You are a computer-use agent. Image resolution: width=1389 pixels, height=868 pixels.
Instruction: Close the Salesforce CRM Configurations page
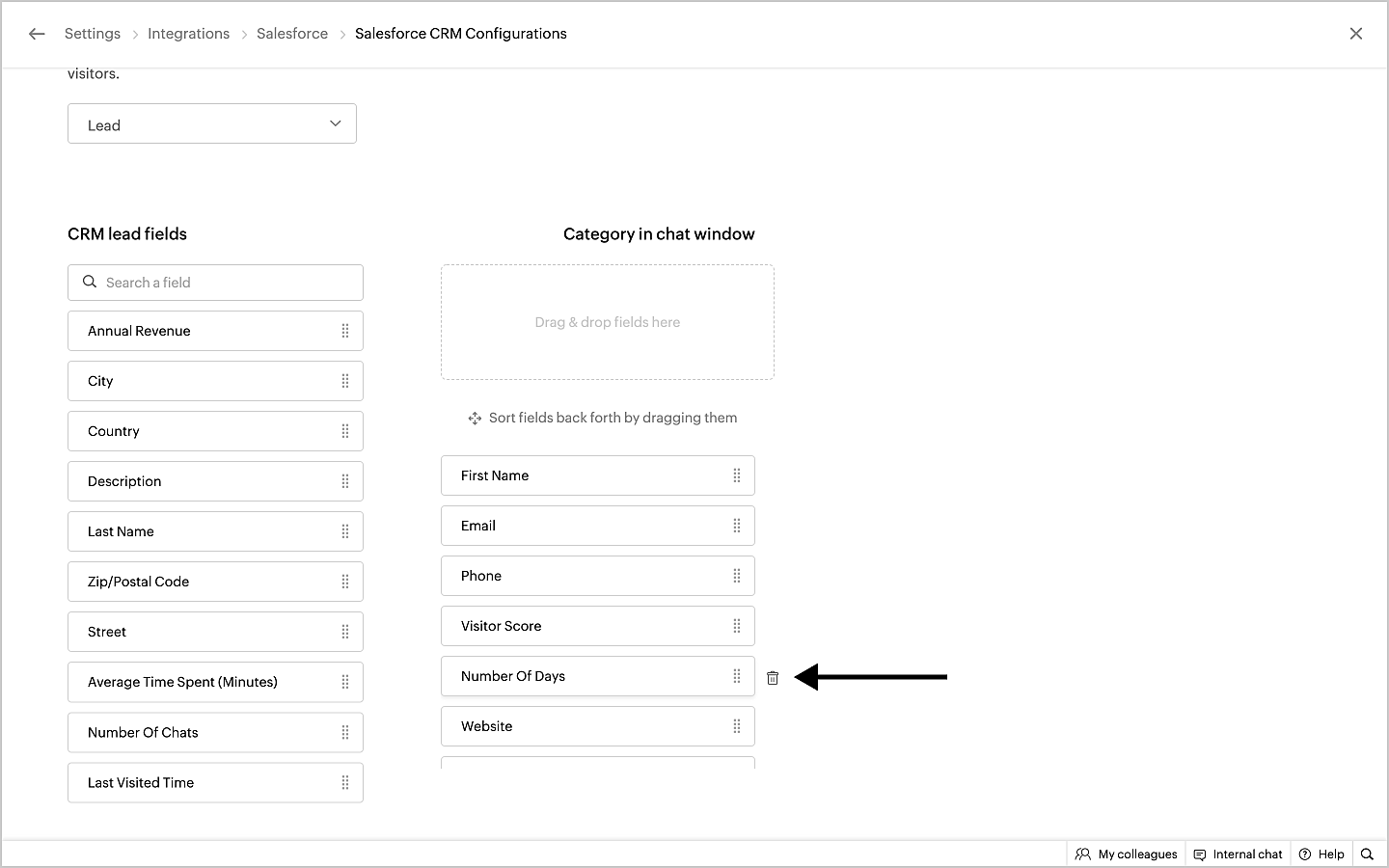[x=1356, y=34]
